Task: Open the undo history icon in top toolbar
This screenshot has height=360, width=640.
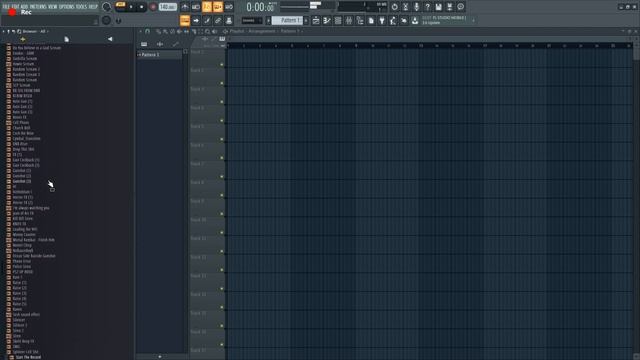Action: [x=394, y=7]
